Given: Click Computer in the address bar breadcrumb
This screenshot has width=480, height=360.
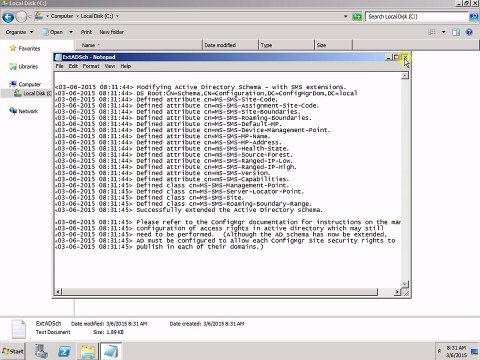Looking at the screenshot, I should pyautogui.click(x=62, y=16).
